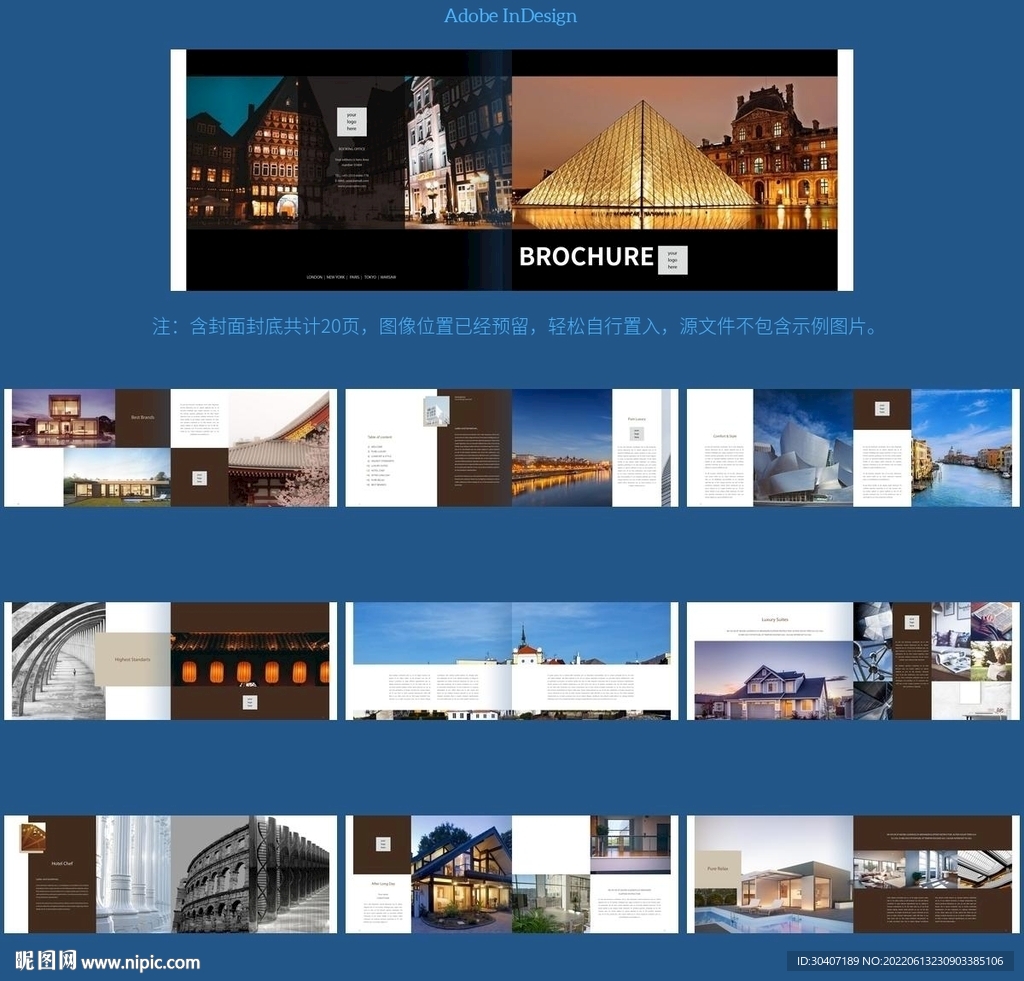1024x981 pixels.
Task: Open the night street back cover photo
Action: 349,153
